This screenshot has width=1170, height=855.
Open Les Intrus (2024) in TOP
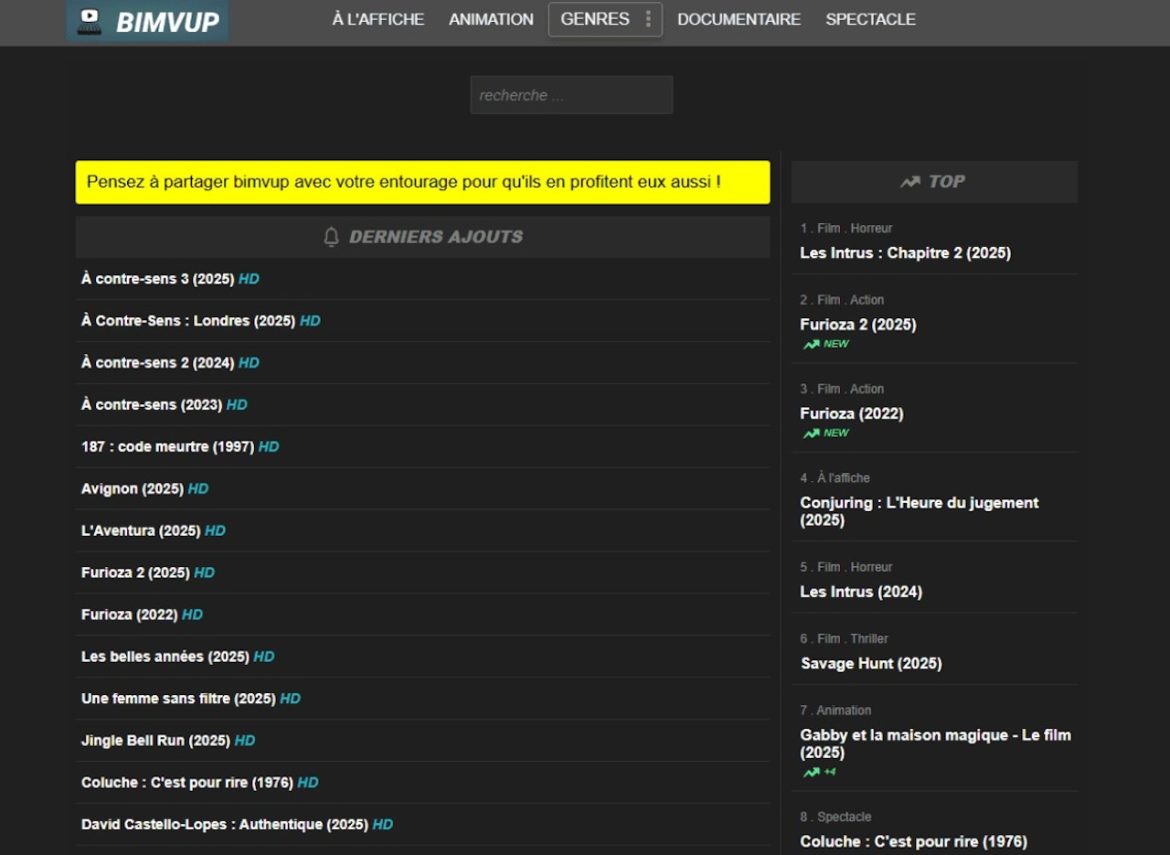(x=861, y=592)
